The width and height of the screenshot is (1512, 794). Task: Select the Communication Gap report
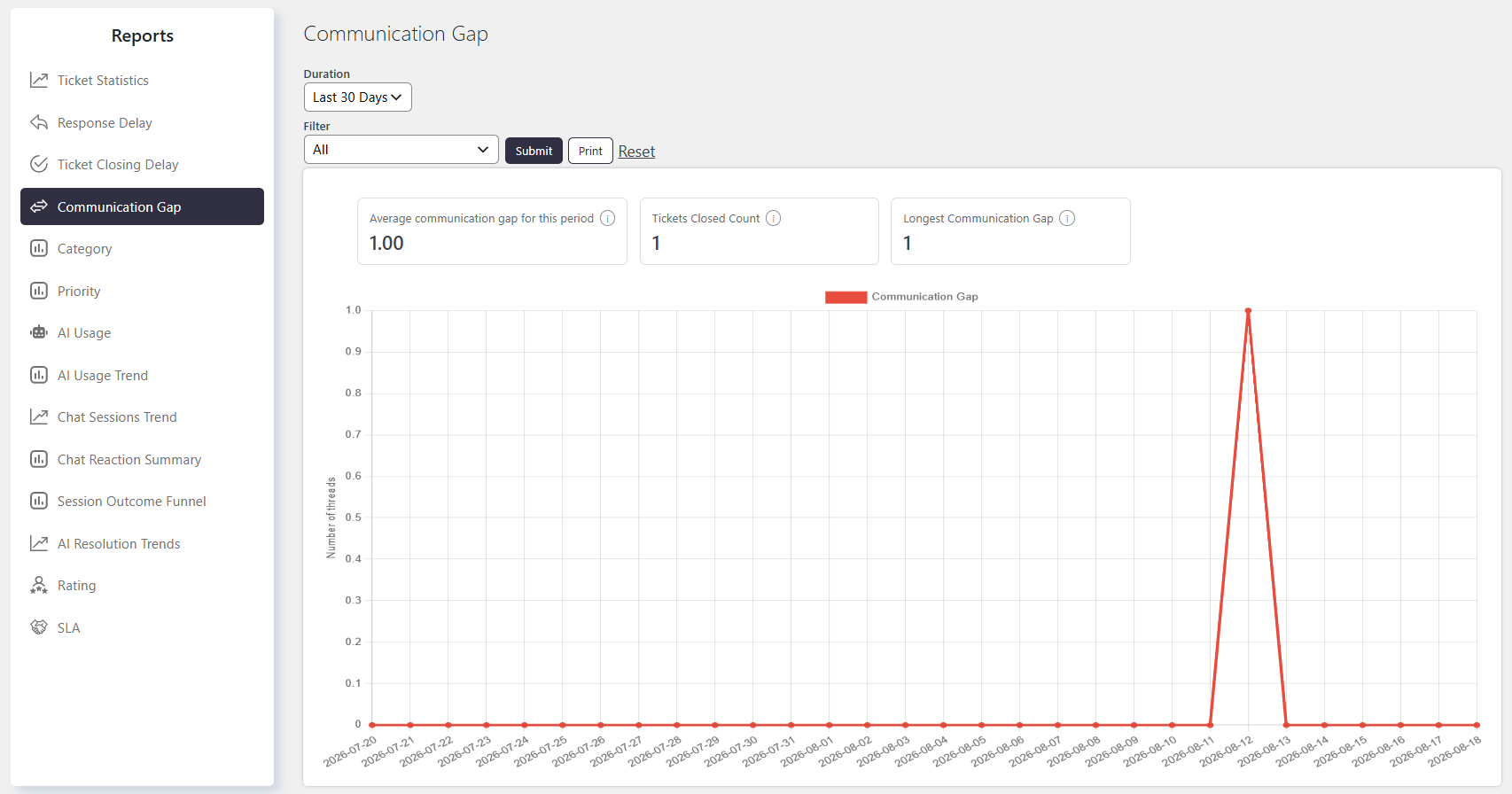pyautogui.click(x=142, y=206)
